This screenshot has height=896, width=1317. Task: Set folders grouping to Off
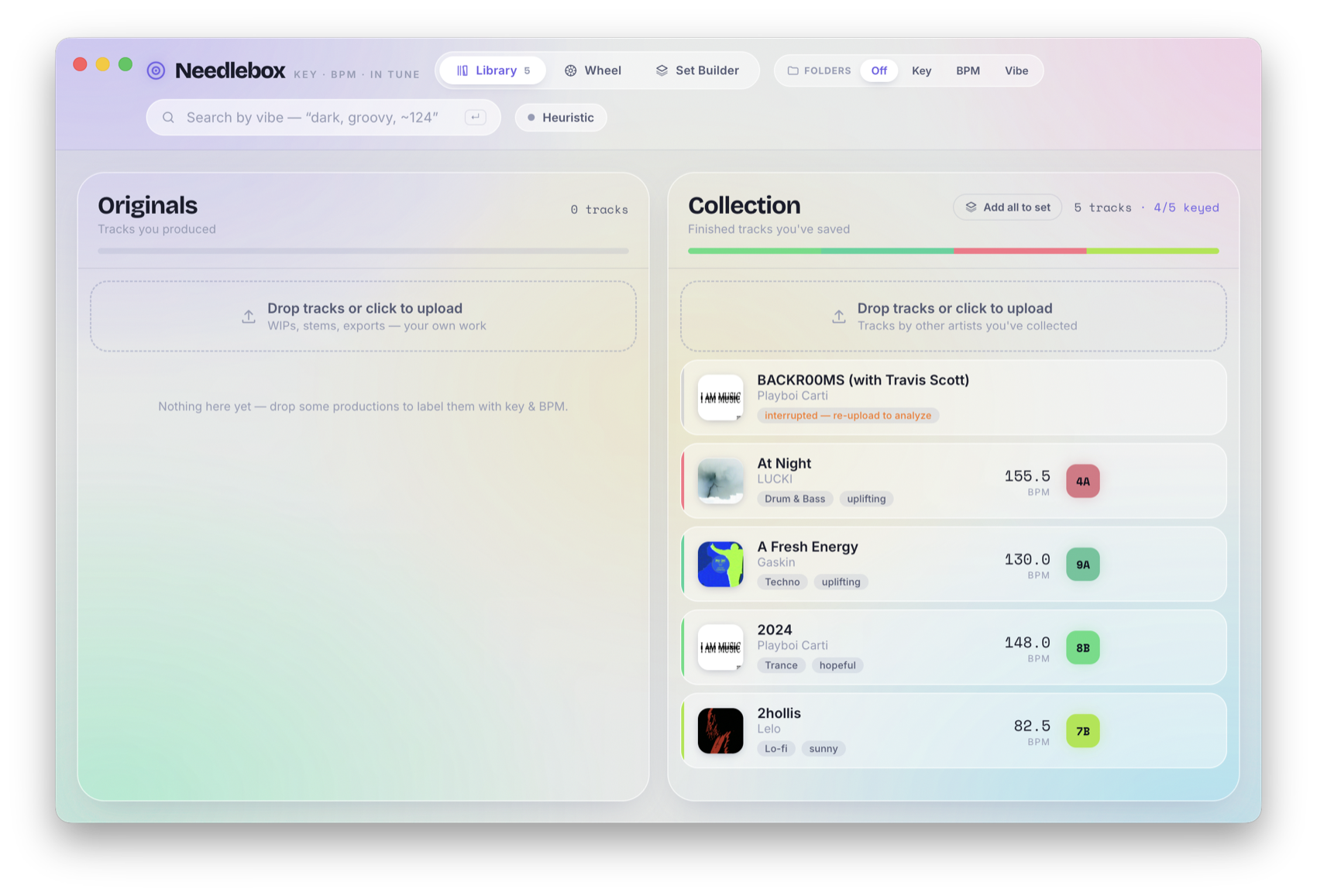pos(879,70)
